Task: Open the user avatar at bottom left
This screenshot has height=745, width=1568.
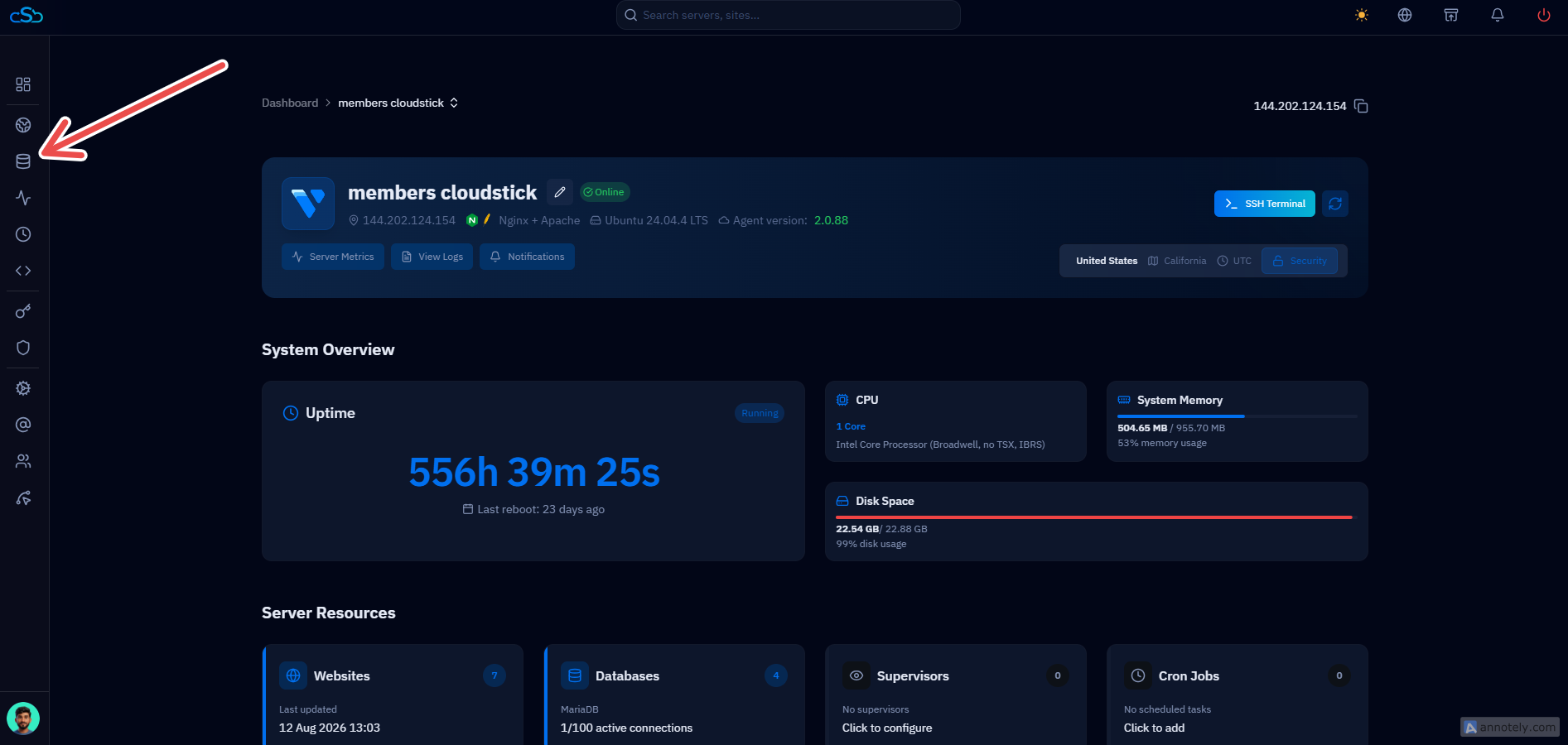Action: point(23,719)
